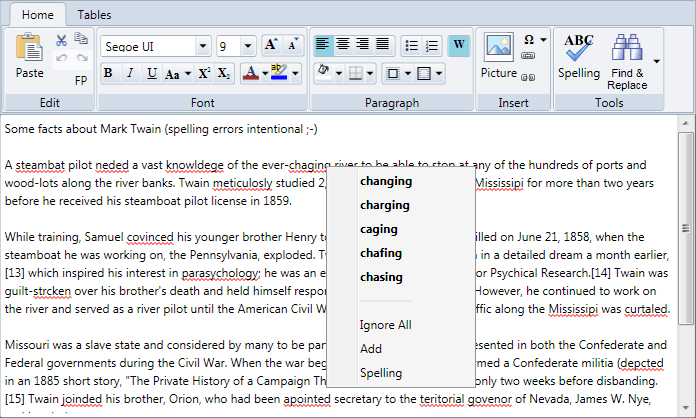This screenshot has width=696, height=418.
Task: Click the insert hyperlink chain icon
Action: [x=528, y=55]
